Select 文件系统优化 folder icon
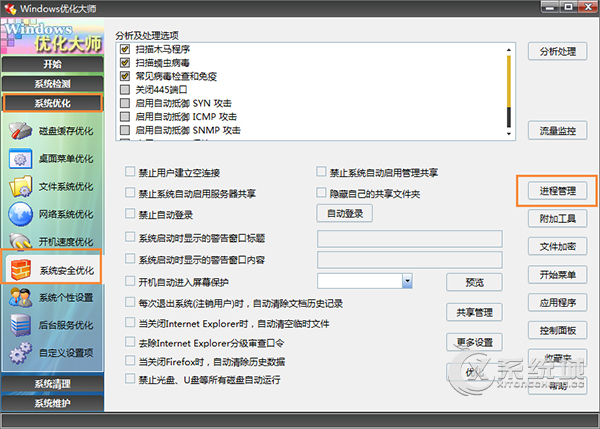This screenshot has height=429, width=600. 20,186
